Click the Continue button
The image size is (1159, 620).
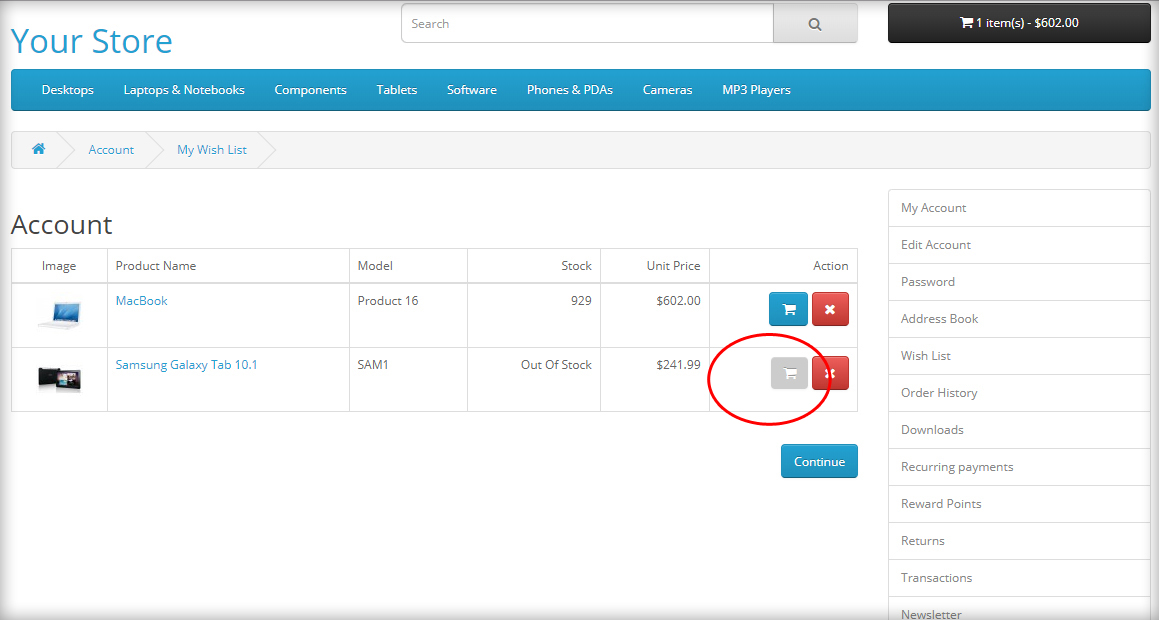pos(819,461)
